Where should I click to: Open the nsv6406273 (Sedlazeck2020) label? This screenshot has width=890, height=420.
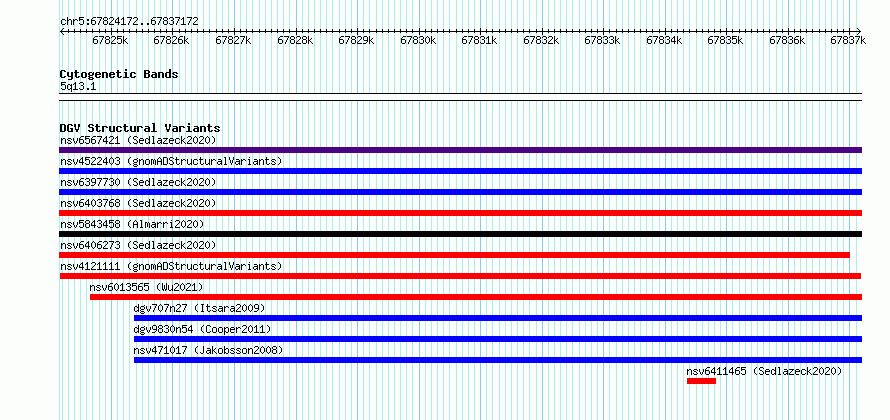click(138, 245)
